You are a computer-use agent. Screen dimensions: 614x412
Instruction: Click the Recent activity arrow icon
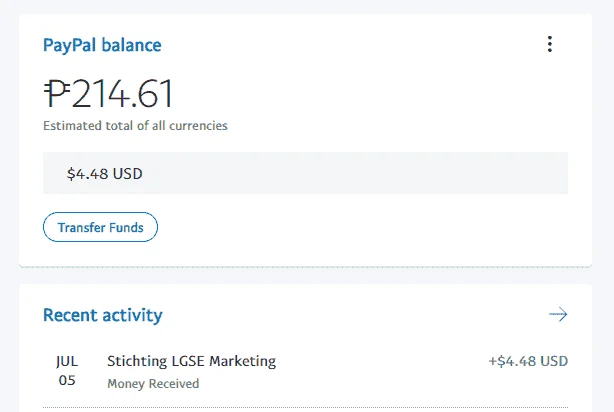[558, 314]
